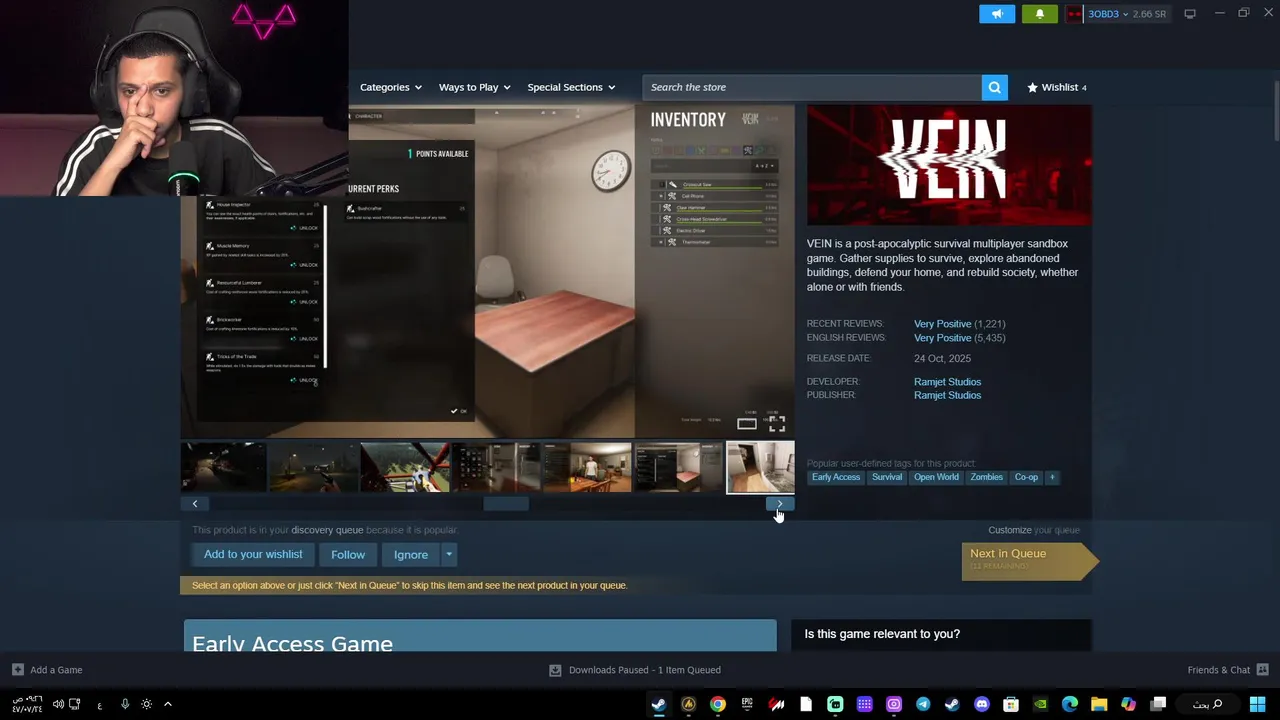Open Steam announcements megaphone button
Image resolution: width=1280 pixels, height=720 pixels.
[997, 14]
